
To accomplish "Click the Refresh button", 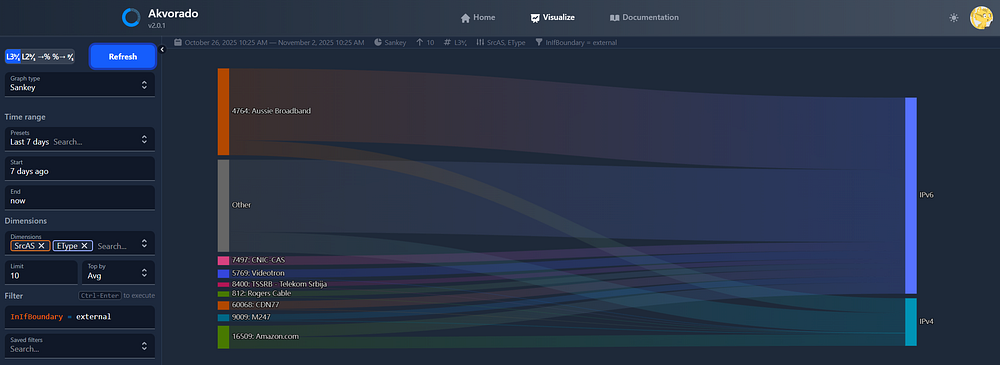I will click(122, 57).
